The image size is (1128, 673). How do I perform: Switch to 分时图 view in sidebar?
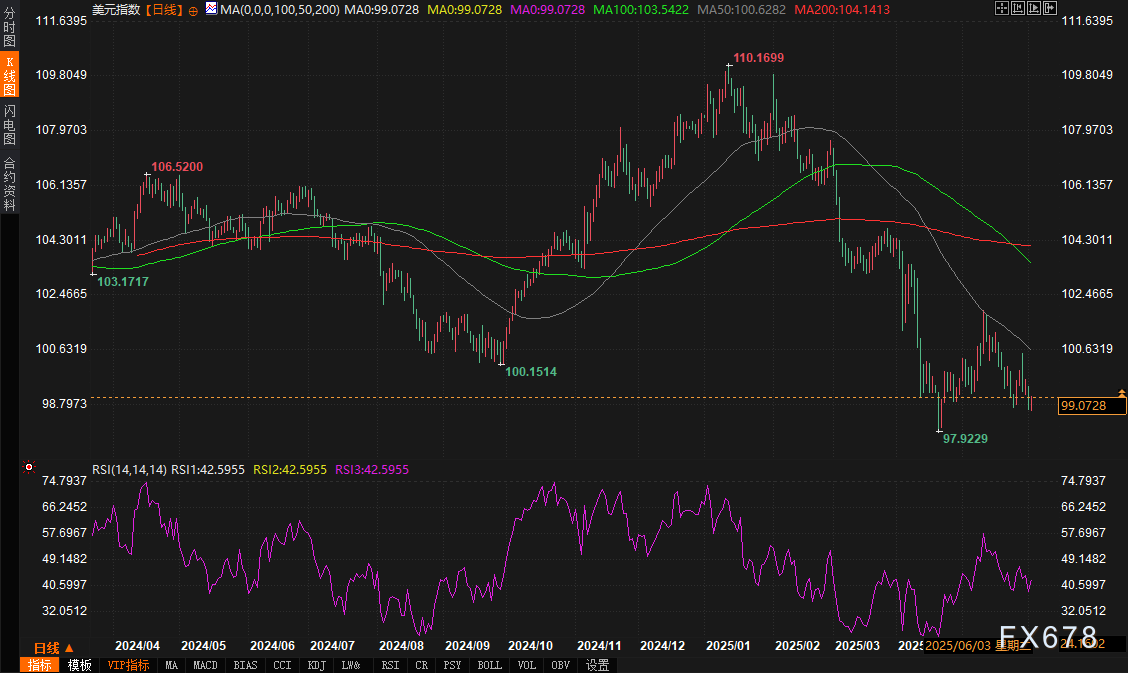(x=9, y=28)
